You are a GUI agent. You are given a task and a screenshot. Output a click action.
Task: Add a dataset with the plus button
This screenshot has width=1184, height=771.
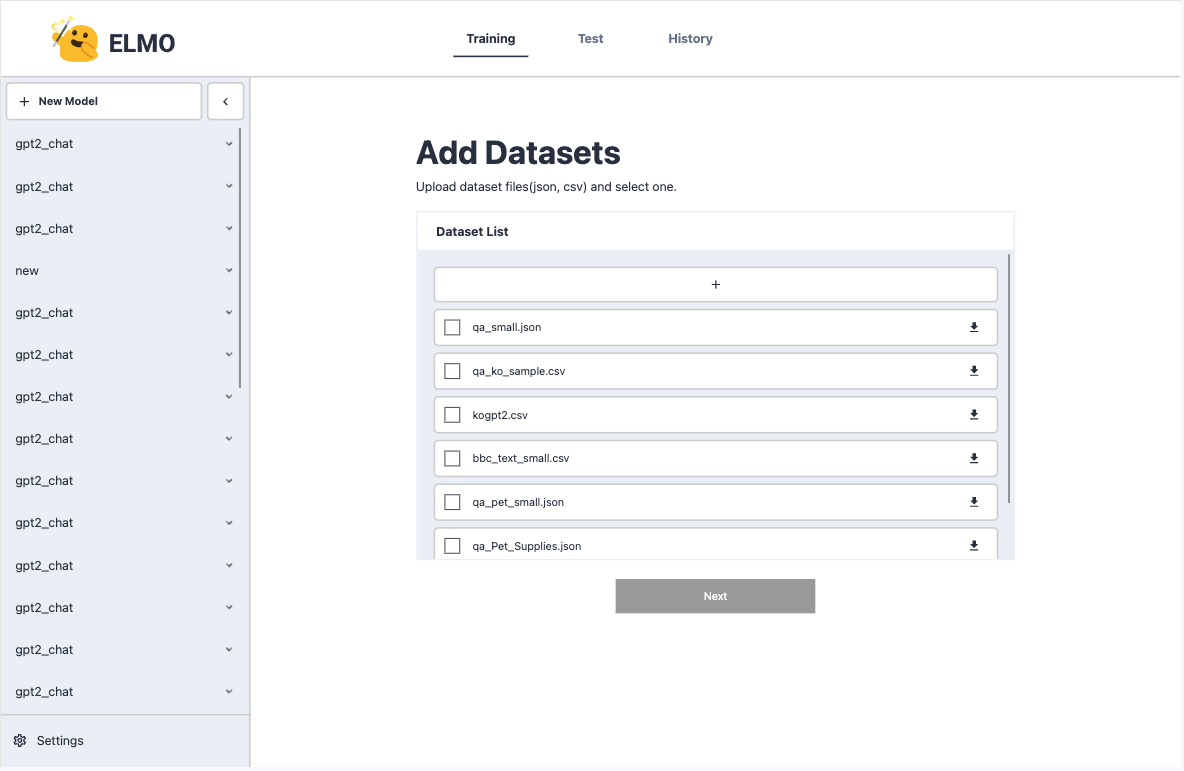tap(716, 285)
